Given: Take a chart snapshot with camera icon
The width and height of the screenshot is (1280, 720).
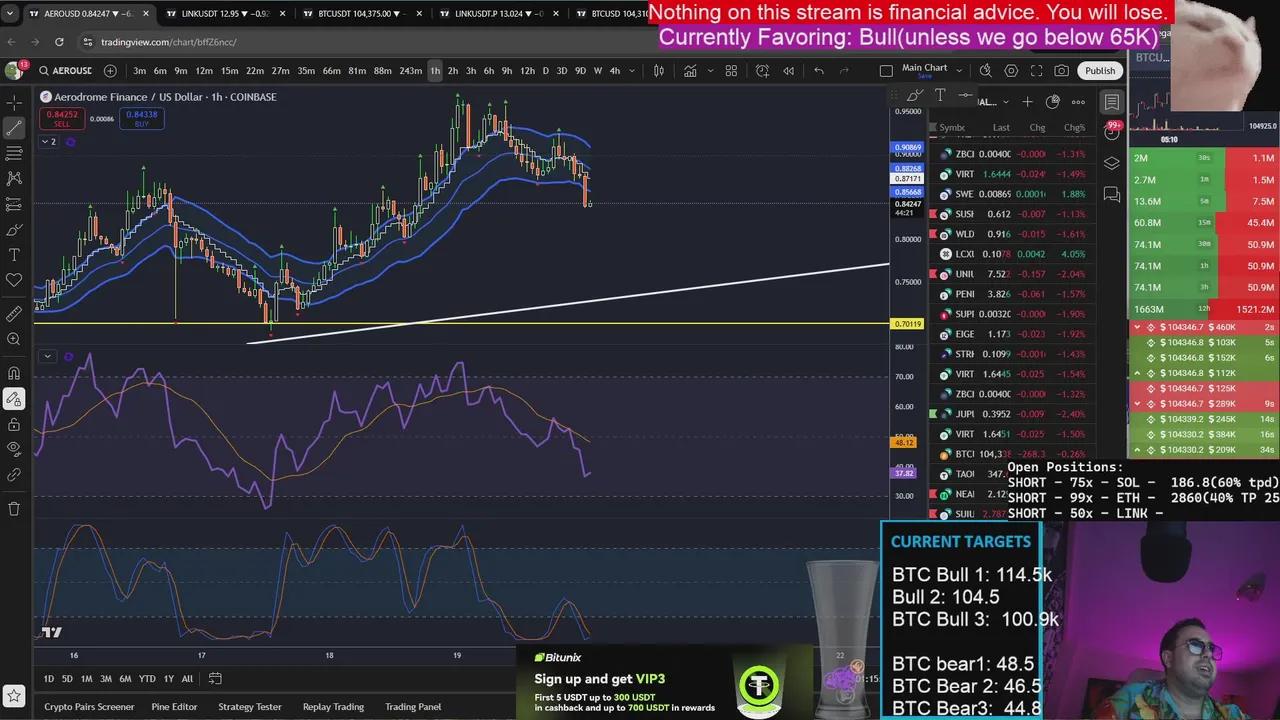Looking at the screenshot, I should tap(1062, 70).
